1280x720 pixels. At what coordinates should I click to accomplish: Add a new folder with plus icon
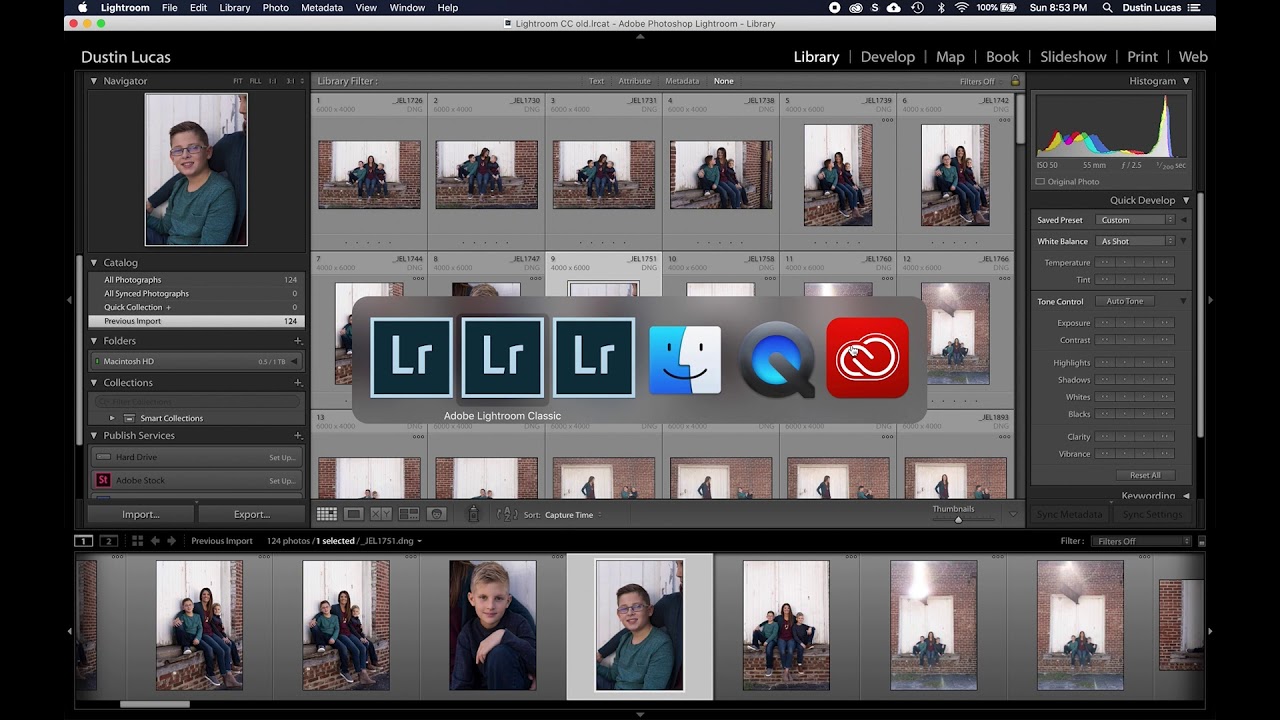[297, 341]
